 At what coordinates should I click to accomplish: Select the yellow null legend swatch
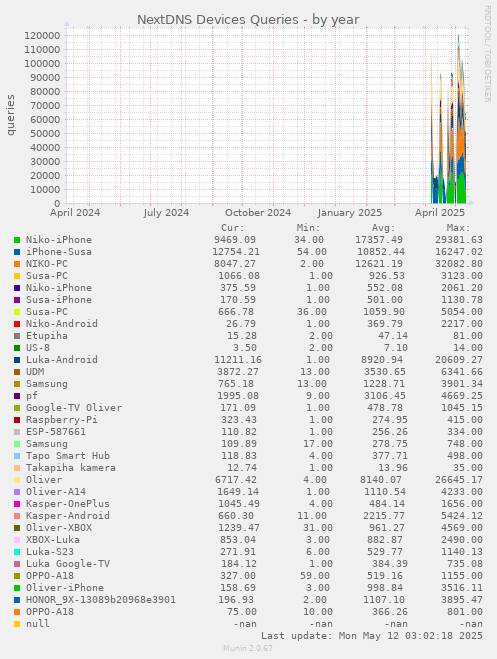coord(17,624)
